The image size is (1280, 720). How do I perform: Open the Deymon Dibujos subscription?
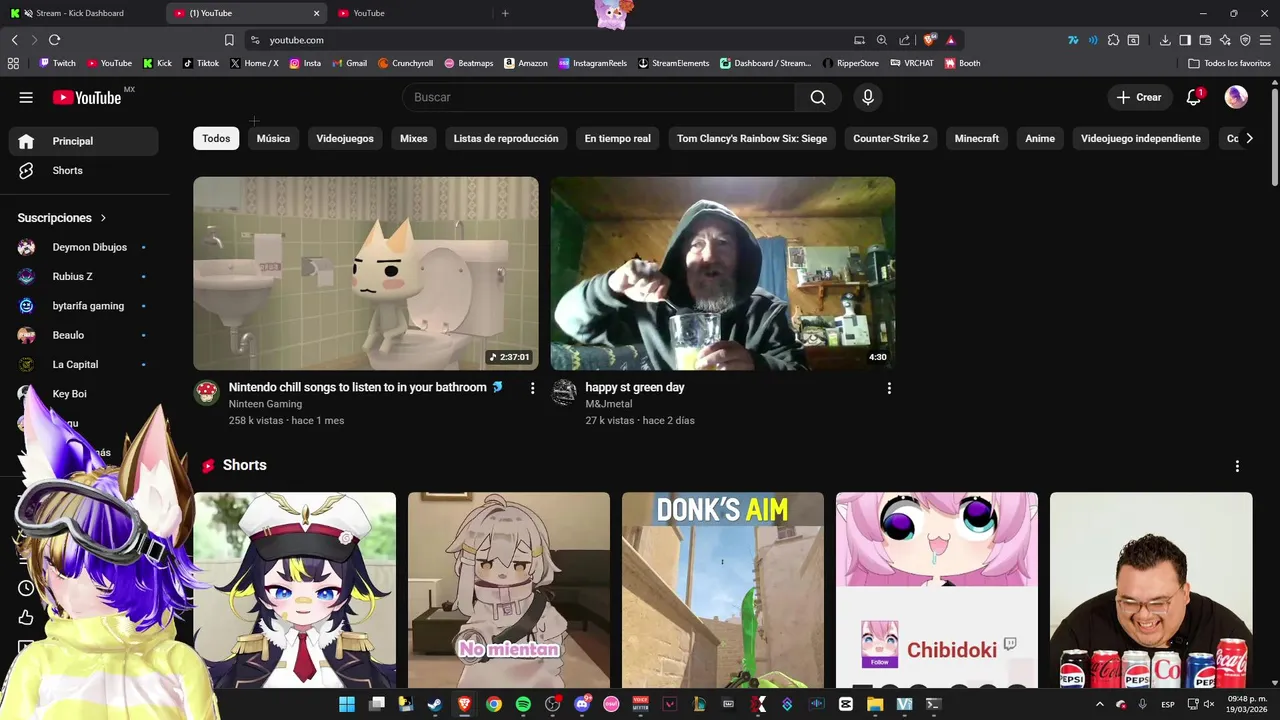click(x=82, y=247)
